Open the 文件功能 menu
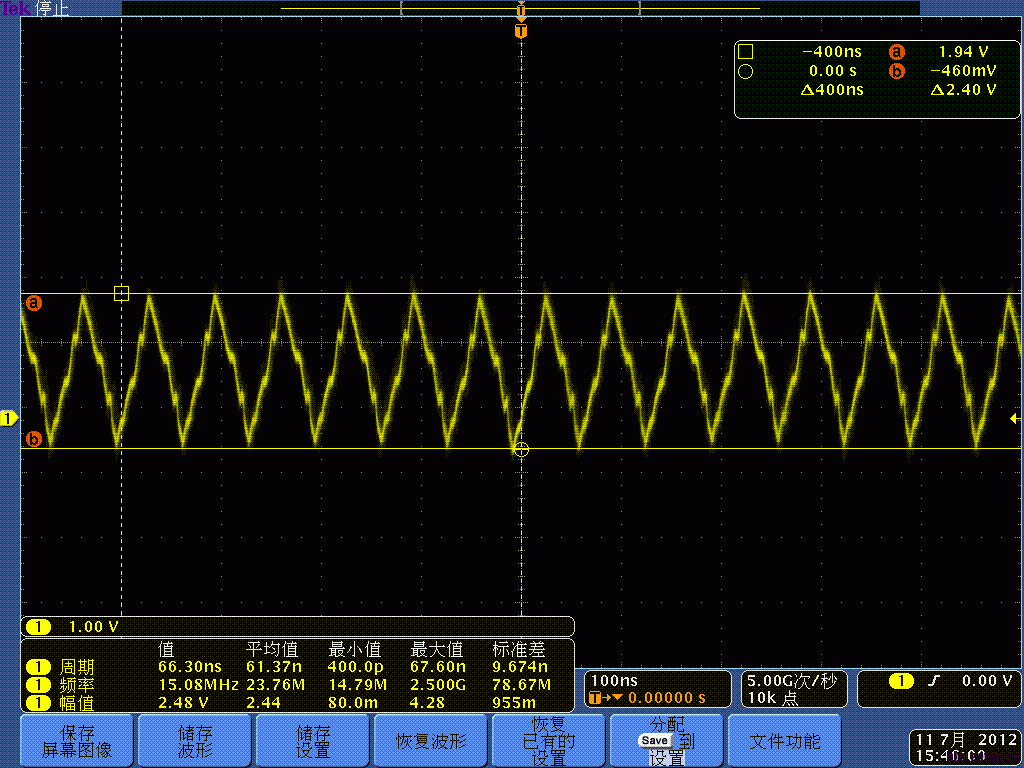The width and height of the screenshot is (1024, 768). point(785,741)
